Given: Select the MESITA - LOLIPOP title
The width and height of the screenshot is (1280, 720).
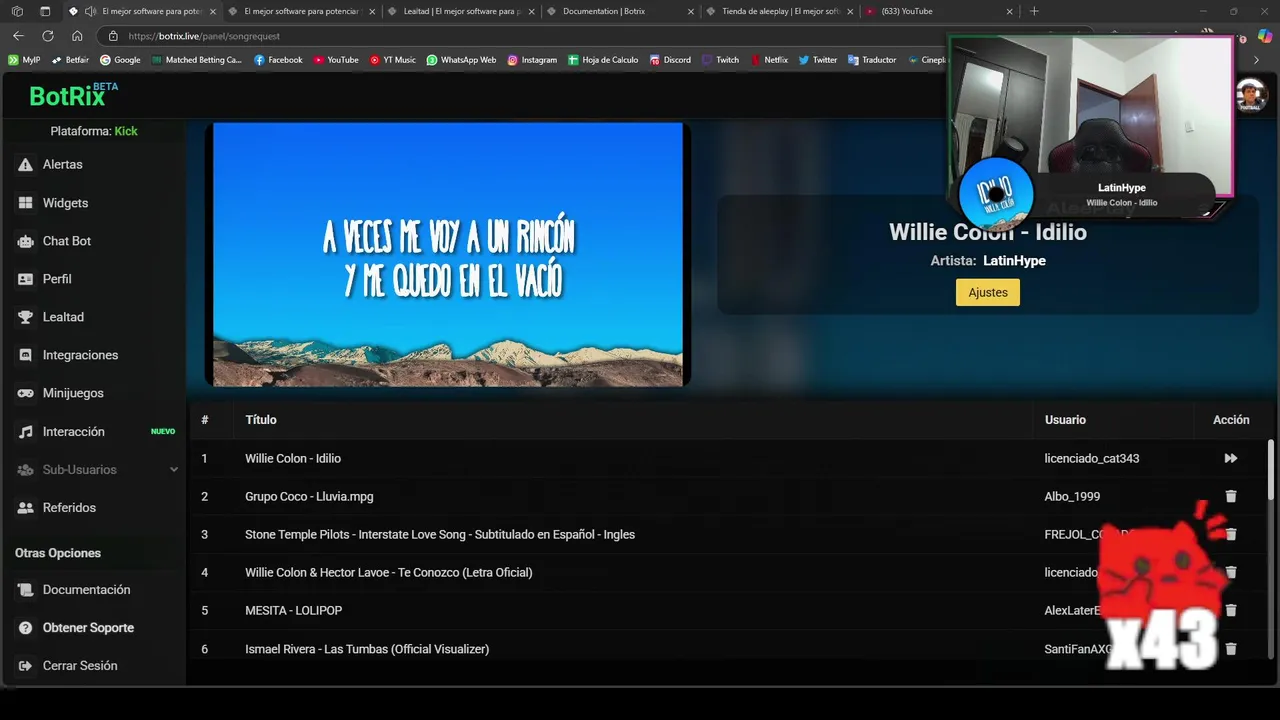Looking at the screenshot, I should pyautogui.click(x=293, y=610).
